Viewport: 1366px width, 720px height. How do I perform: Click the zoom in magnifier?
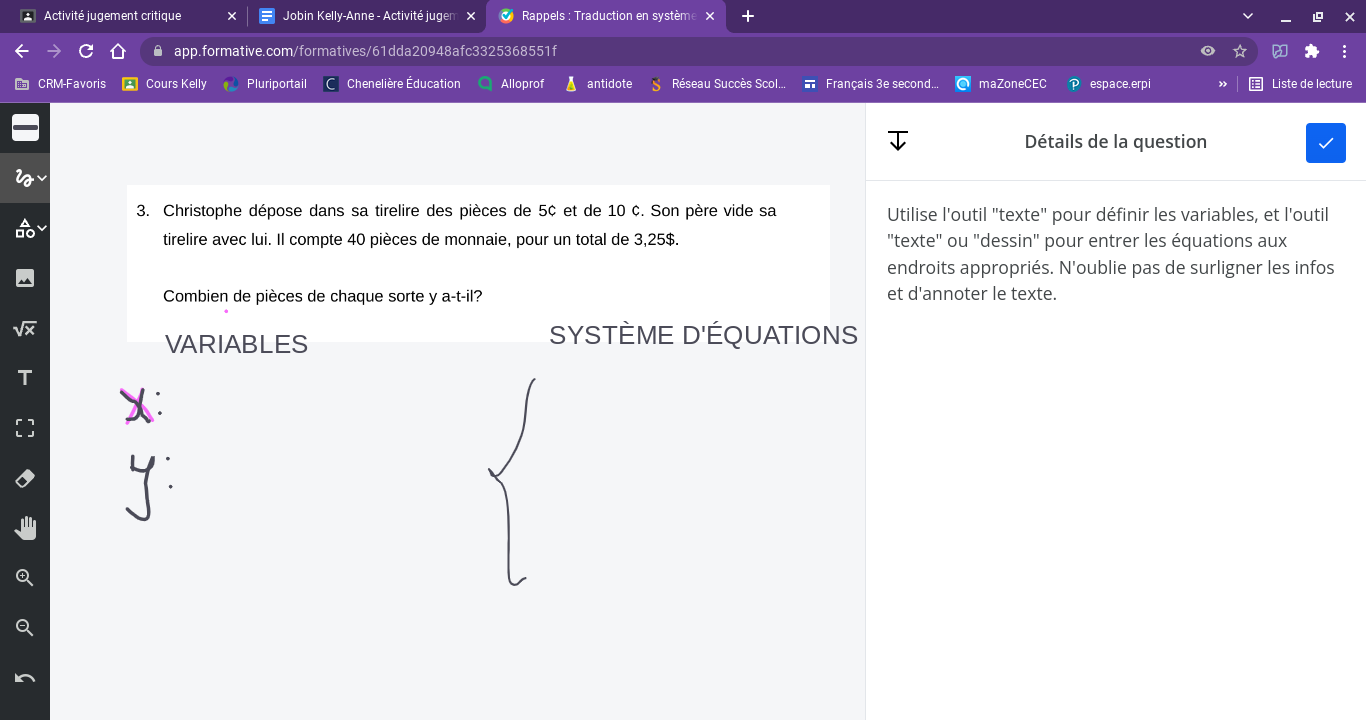[x=25, y=578]
